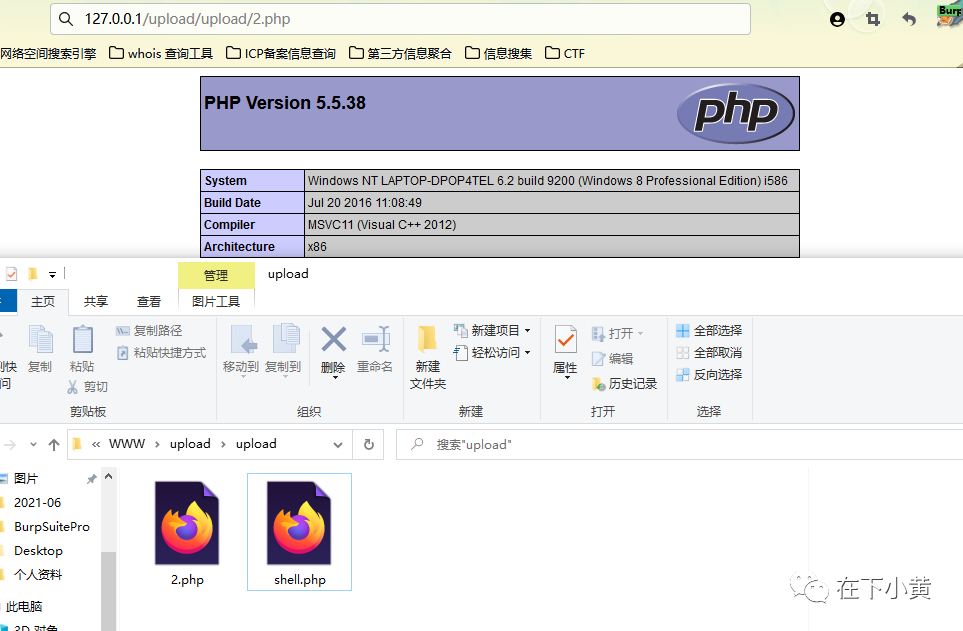Open the quick access toolbar customize dropdown
The width and height of the screenshot is (963, 631).
tap(52, 275)
